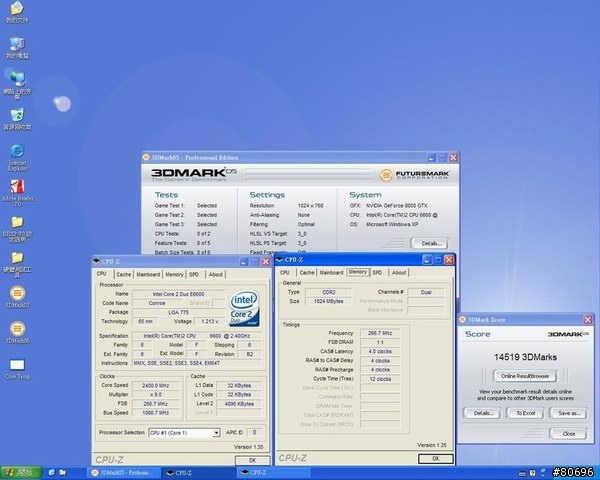Open the Network Places desktop icon

coord(17,84)
